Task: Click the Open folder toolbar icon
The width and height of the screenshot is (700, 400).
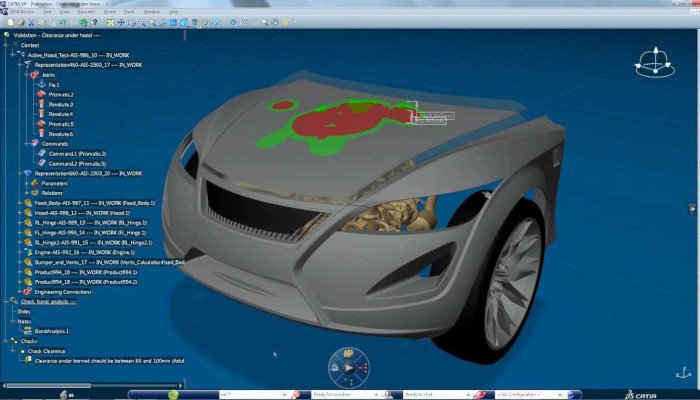Action: point(21,22)
